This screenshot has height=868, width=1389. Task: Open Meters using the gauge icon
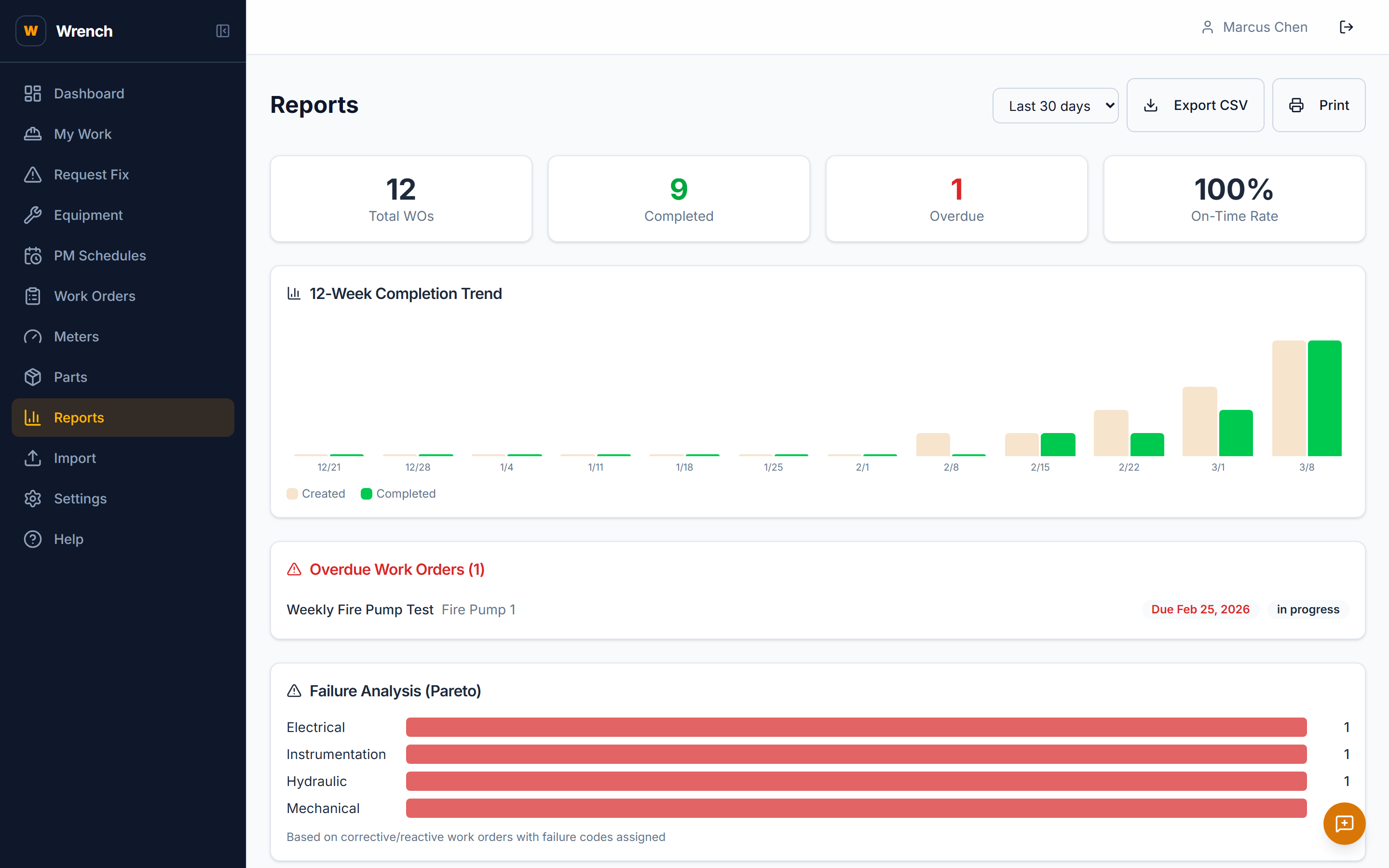click(33, 337)
